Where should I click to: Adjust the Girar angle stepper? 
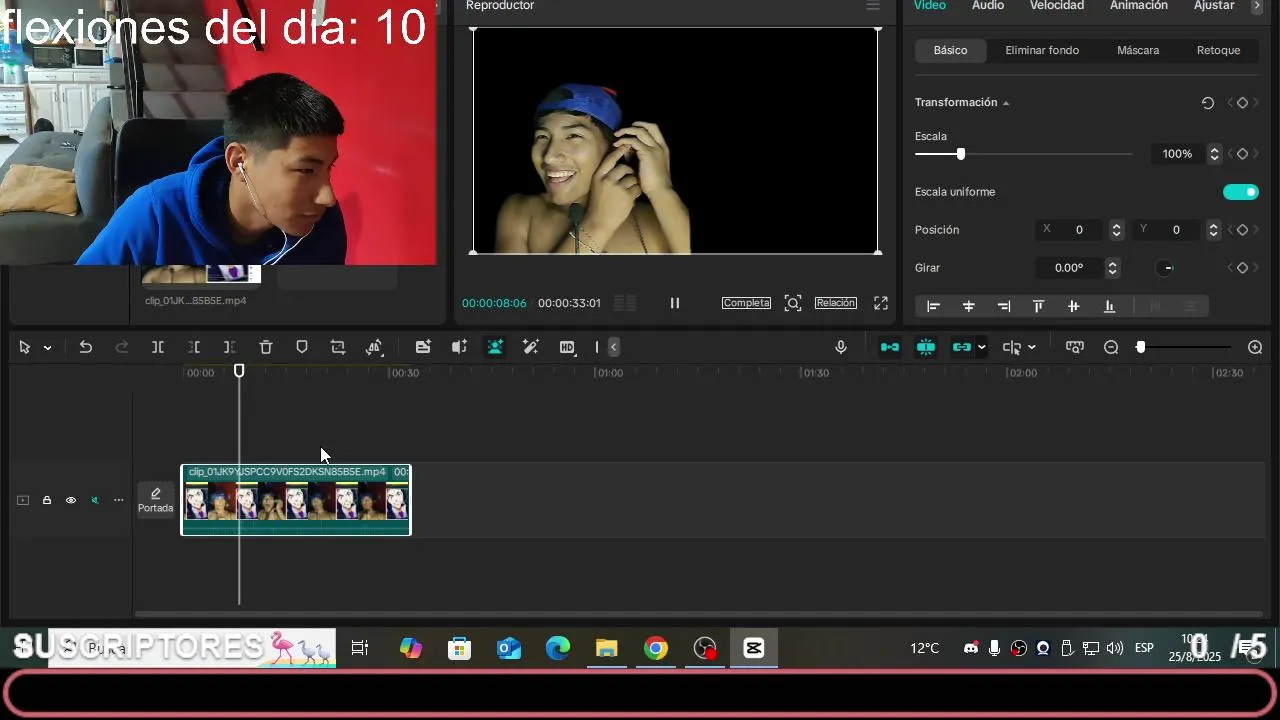tap(1112, 268)
